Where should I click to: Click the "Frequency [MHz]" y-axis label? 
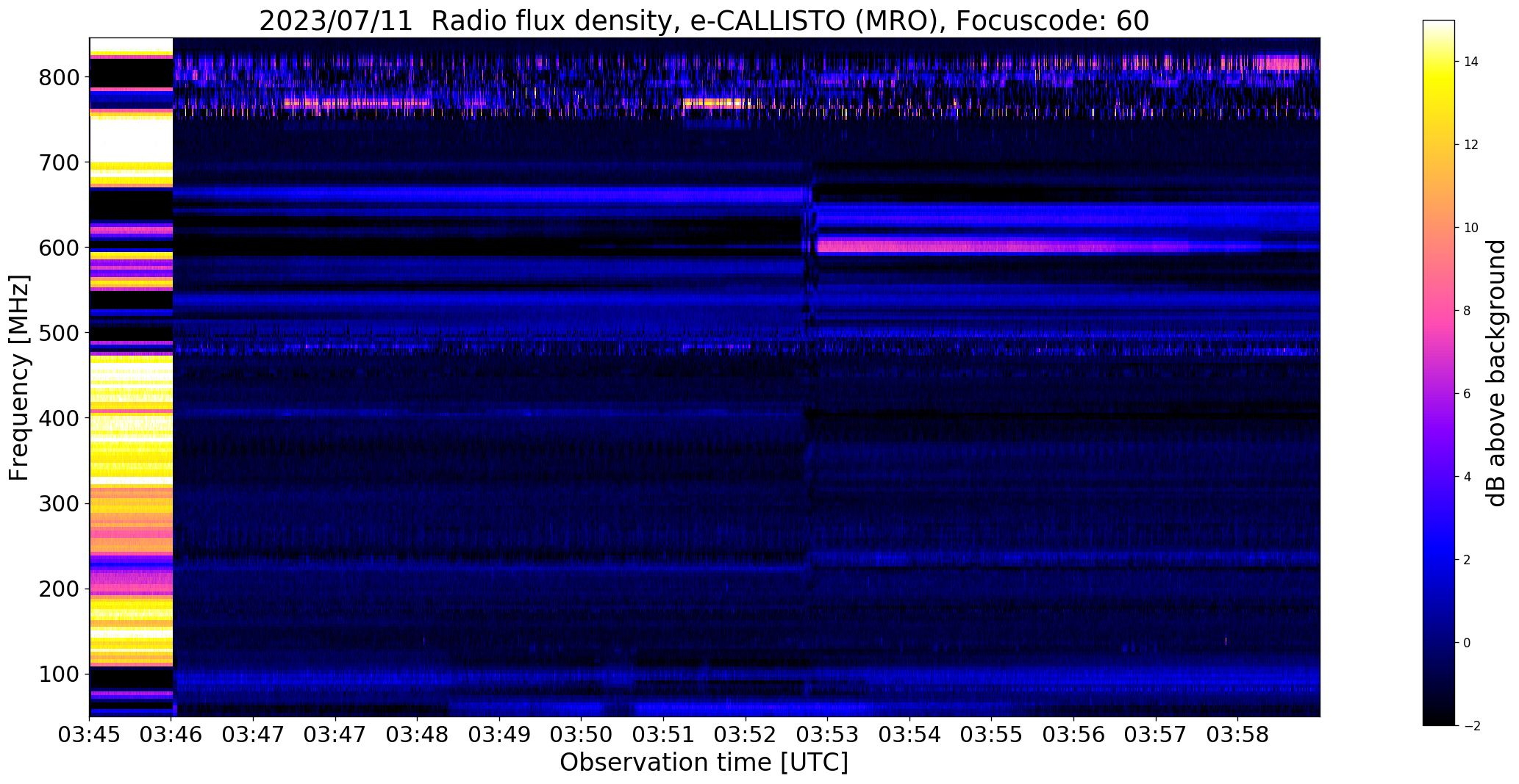coord(19,378)
